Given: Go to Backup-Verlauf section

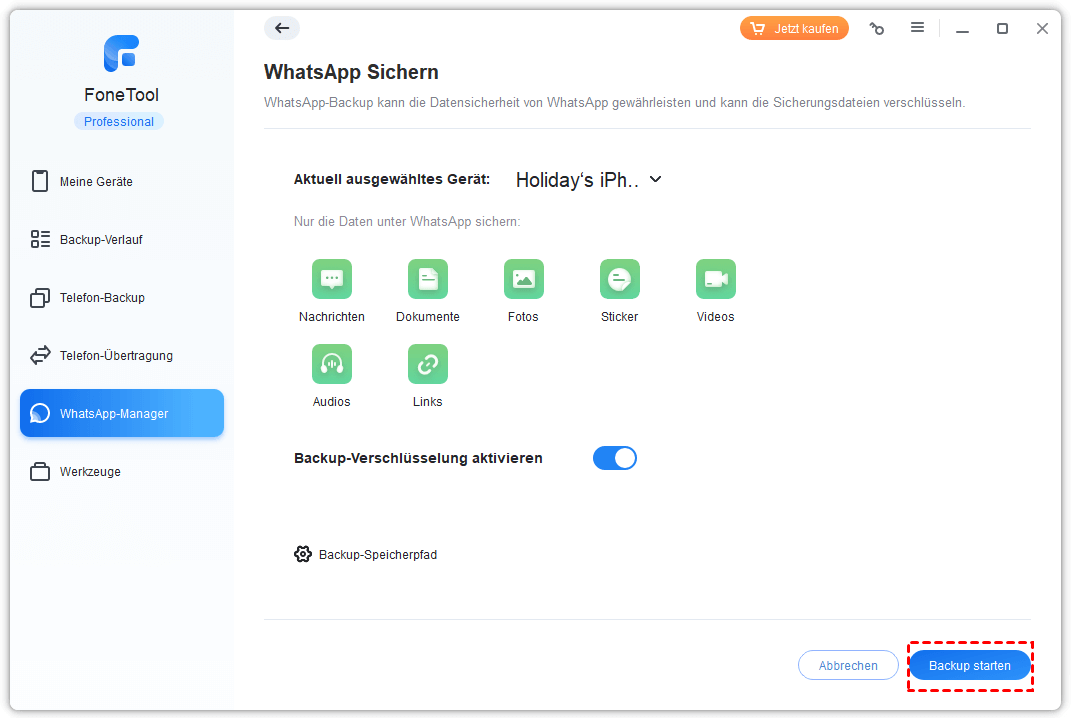Looking at the screenshot, I should (x=101, y=240).
